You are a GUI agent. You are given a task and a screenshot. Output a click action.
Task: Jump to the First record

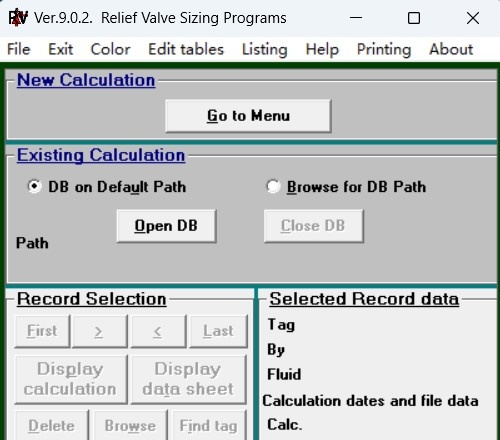click(x=42, y=331)
